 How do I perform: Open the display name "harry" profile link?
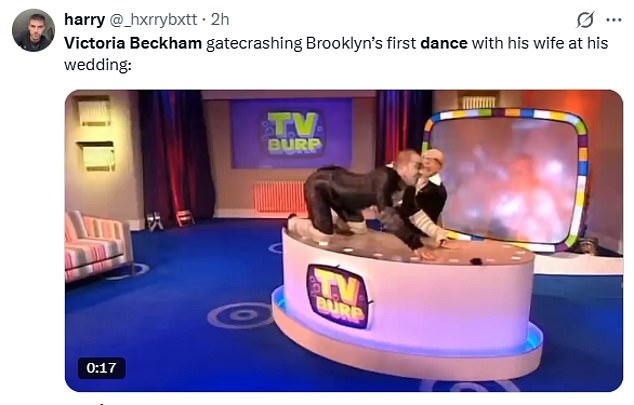tap(84, 19)
